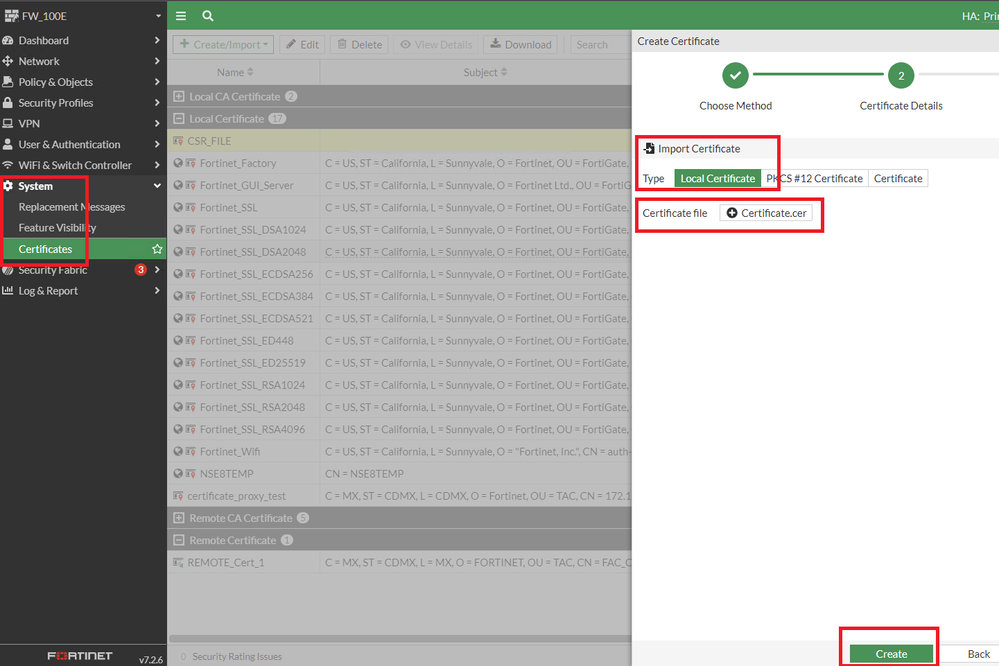
Task: Expand the Security Fabric chevron
Action: coord(157,270)
